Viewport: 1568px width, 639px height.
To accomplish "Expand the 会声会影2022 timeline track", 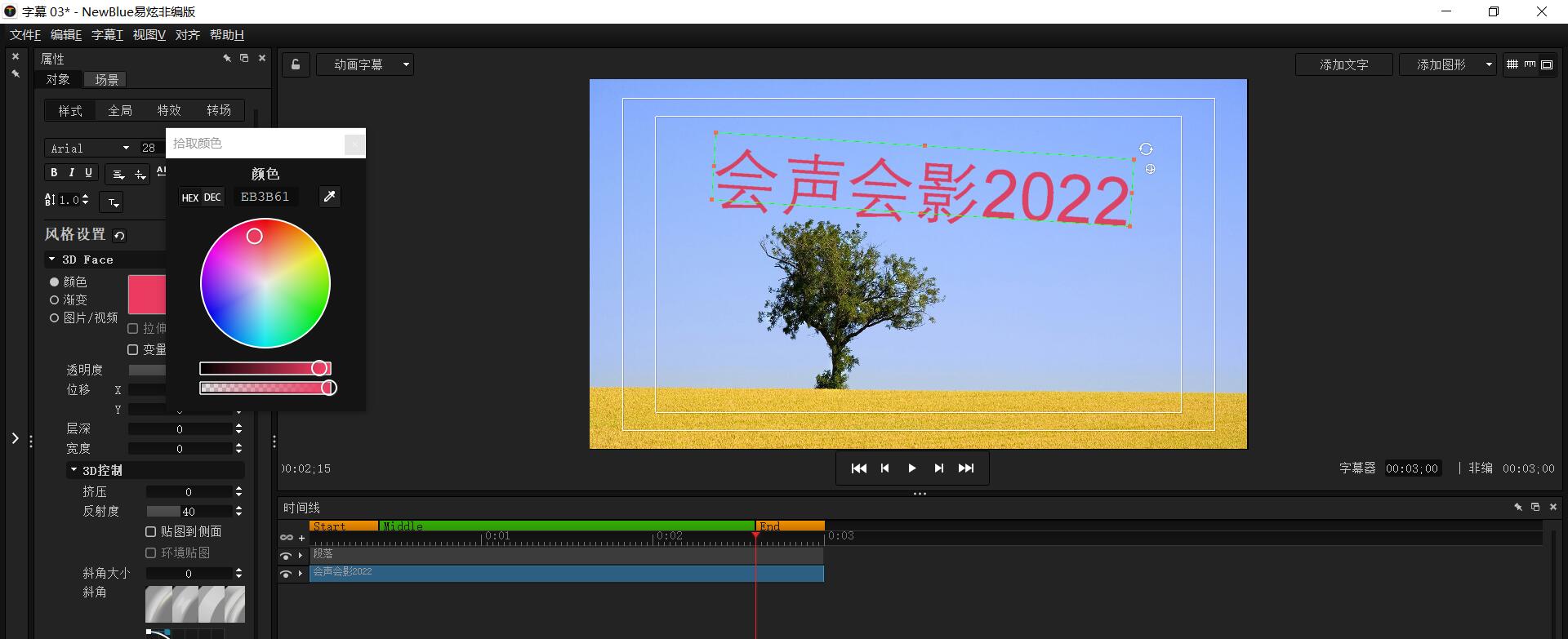I will (301, 573).
